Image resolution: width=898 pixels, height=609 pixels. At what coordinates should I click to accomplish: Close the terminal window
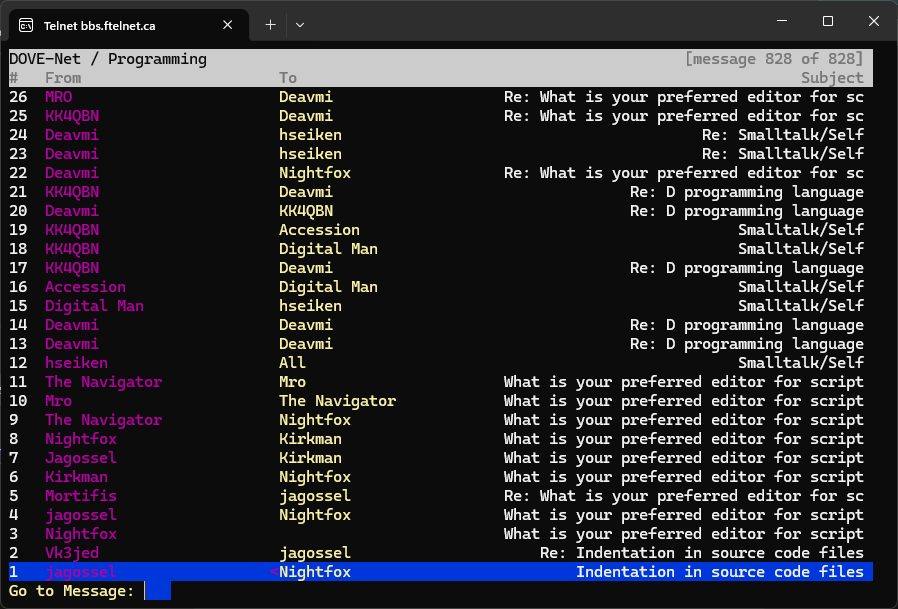coord(873,21)
